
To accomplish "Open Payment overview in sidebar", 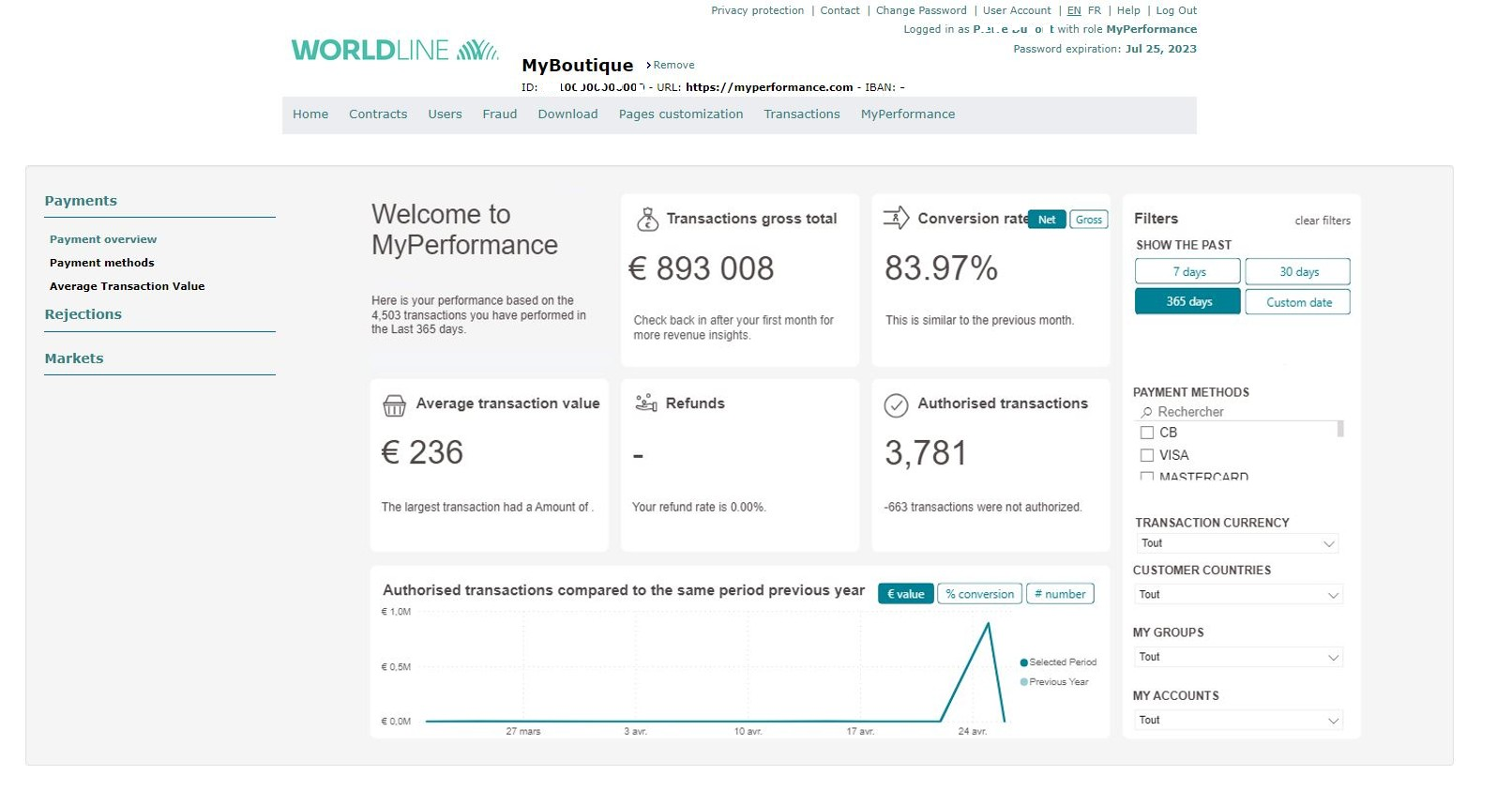I will [x=103, y=239].
